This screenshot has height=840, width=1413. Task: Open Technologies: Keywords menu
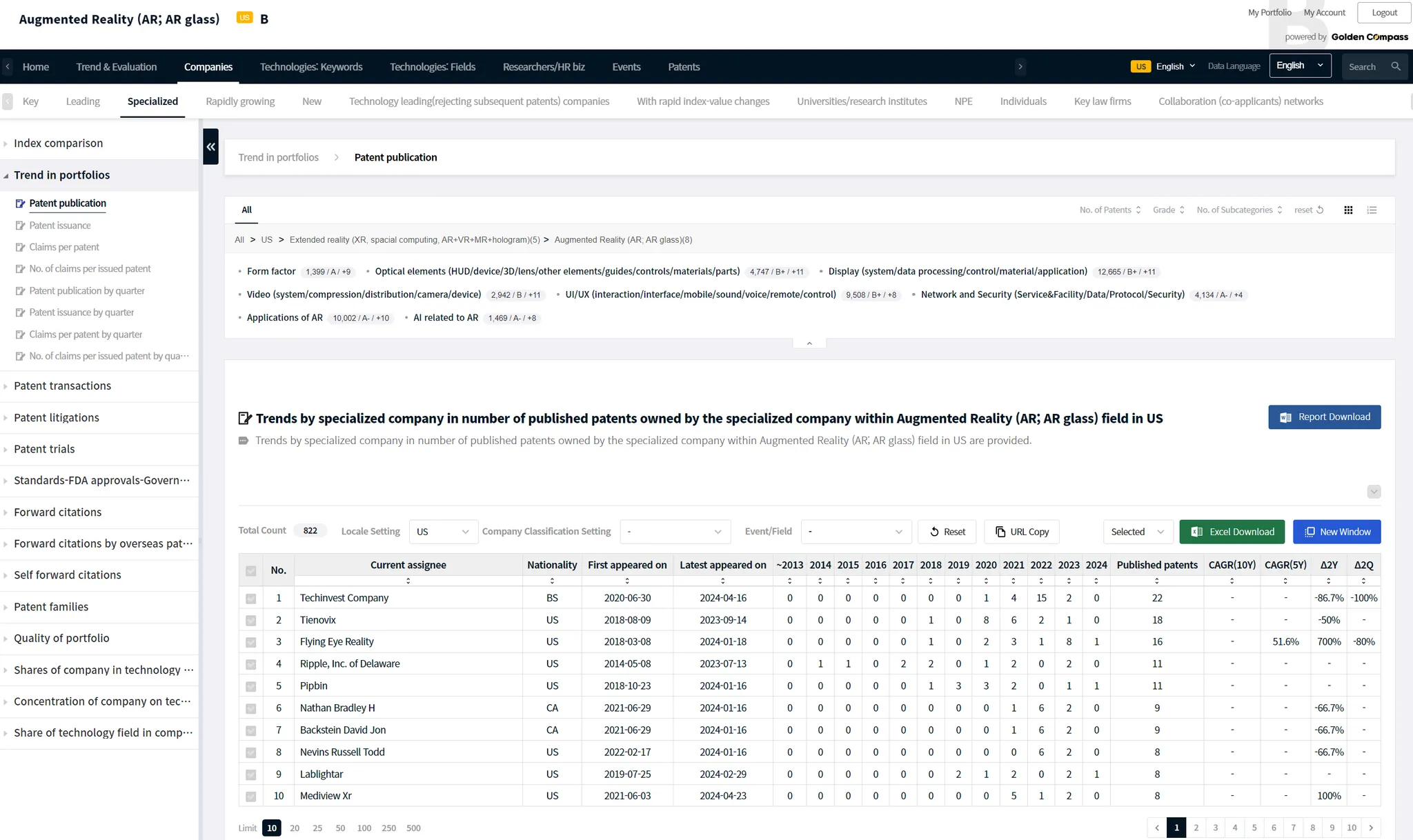click(311, 67)
